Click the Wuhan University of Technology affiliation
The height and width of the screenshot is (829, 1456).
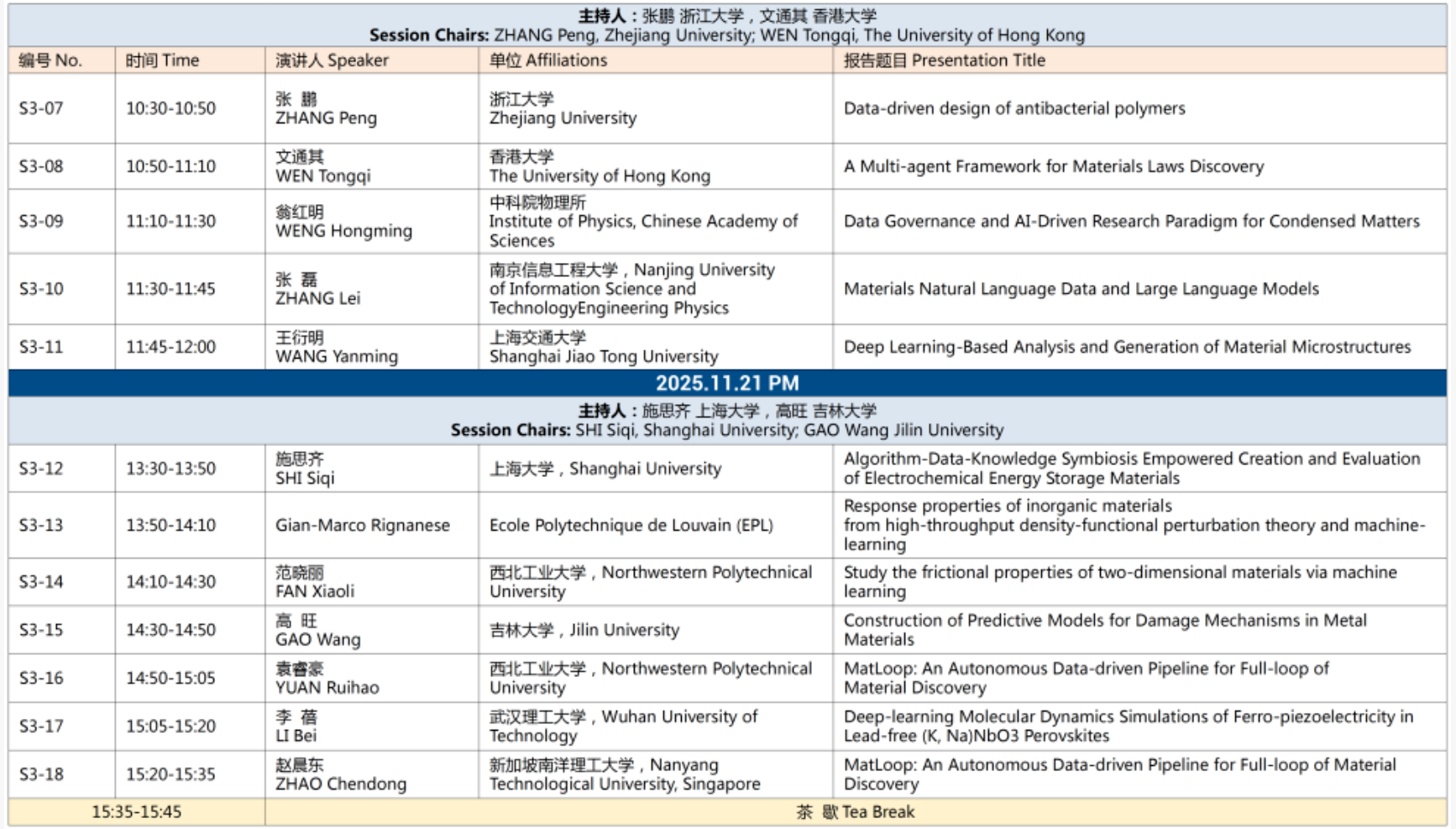pos(623,726)
